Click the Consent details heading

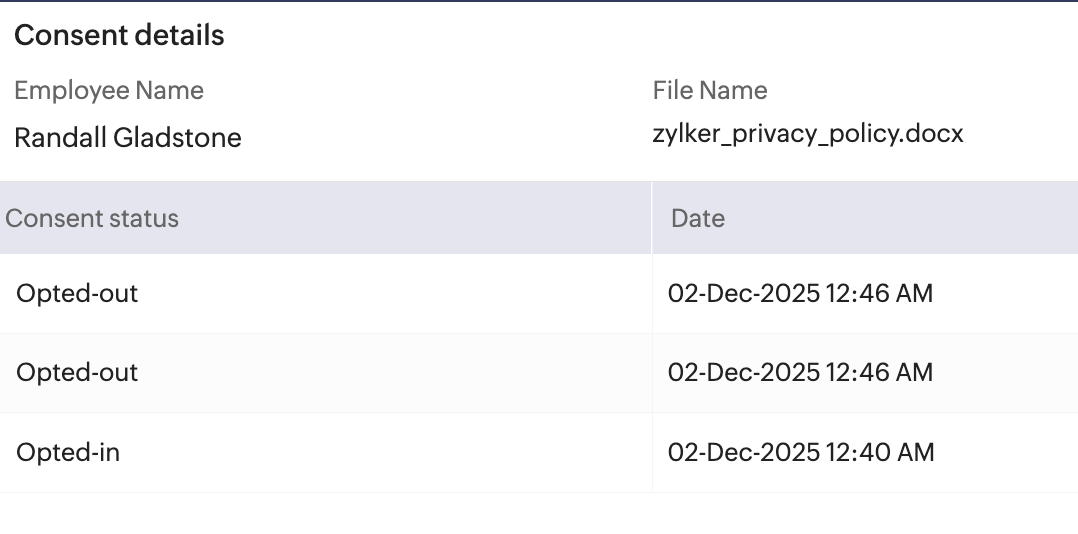point(119,36)
